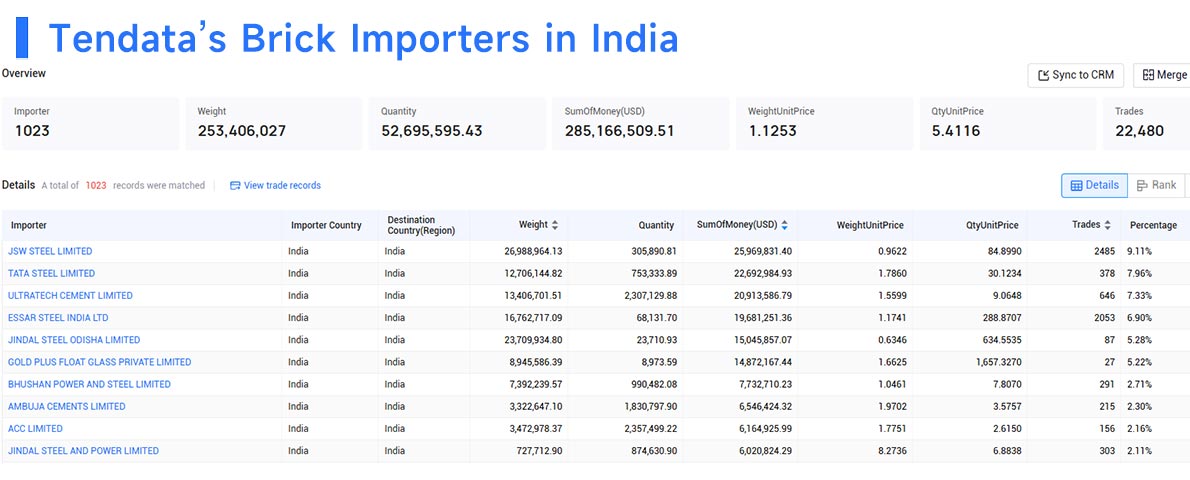This screenshot has width=1190, height=480.
Task: Open View trade records link
Action: 282,185
